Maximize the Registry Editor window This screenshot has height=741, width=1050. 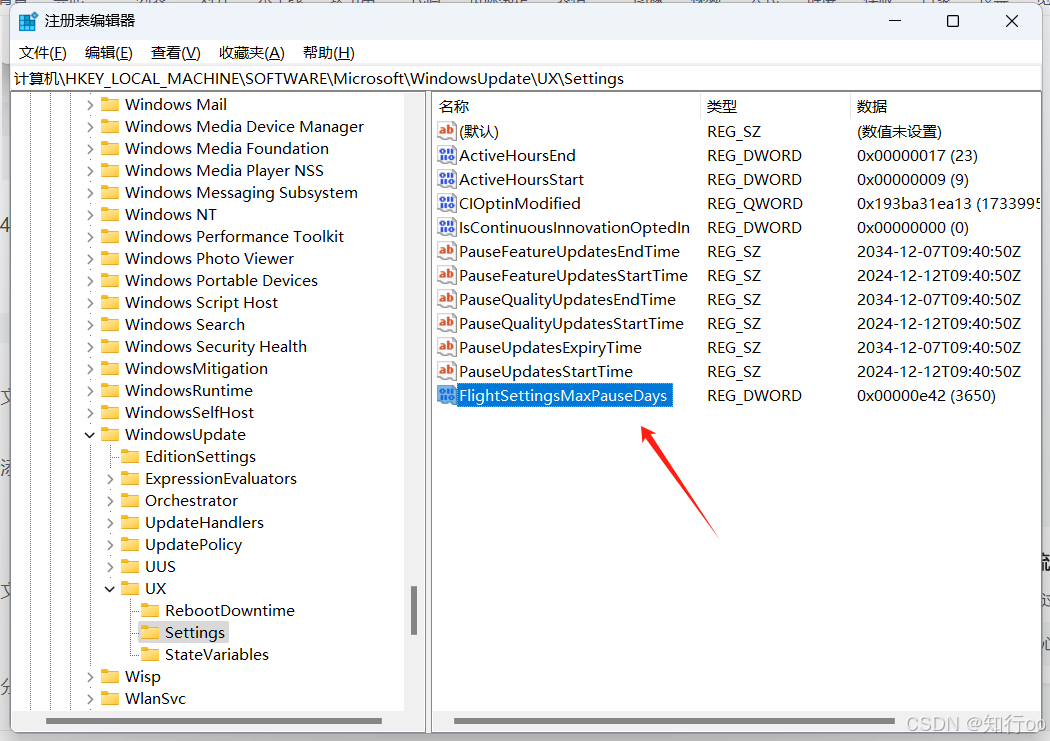953,21
